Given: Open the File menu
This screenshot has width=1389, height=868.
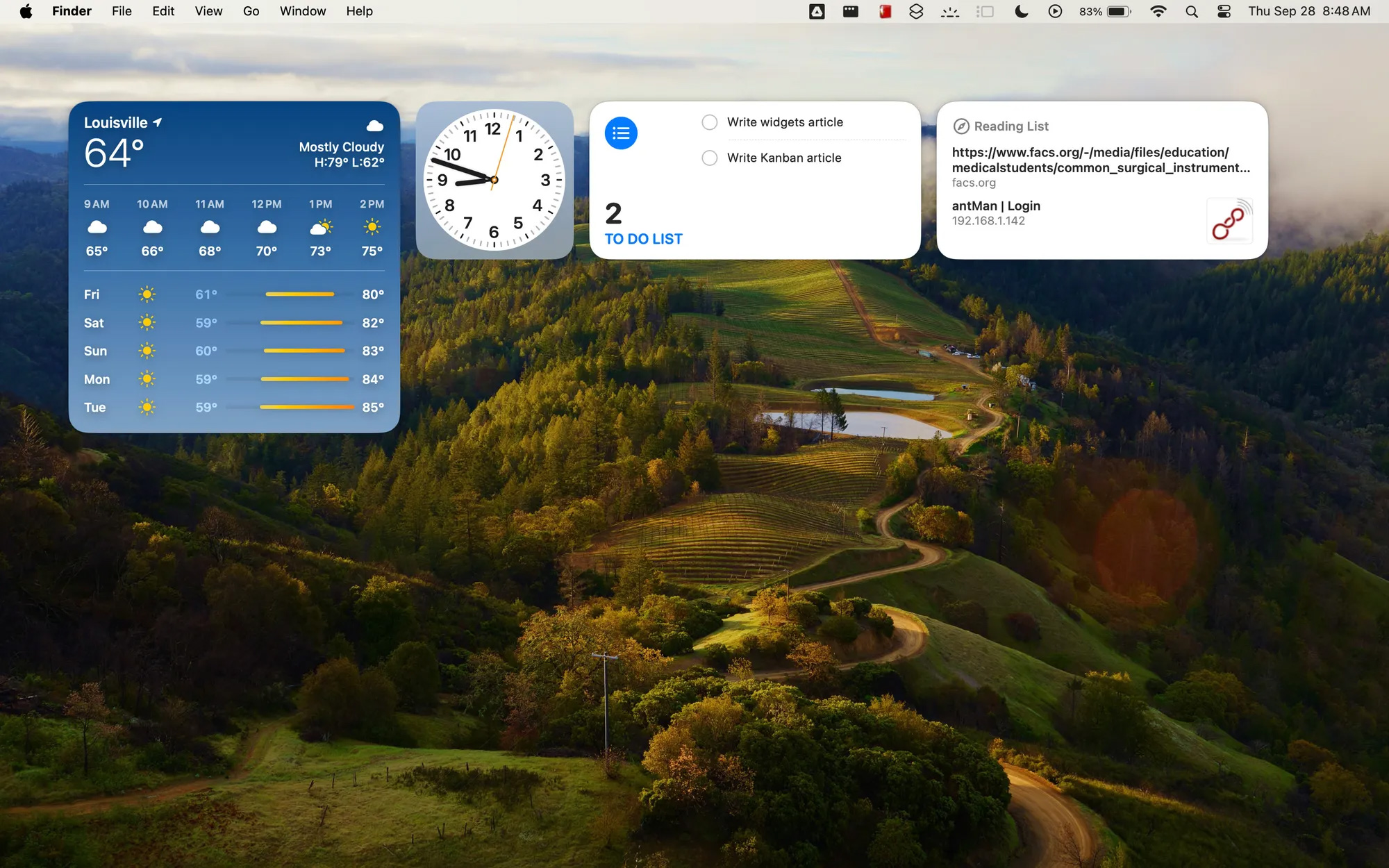Looking at the screenshot, I should tap(122, 11).
